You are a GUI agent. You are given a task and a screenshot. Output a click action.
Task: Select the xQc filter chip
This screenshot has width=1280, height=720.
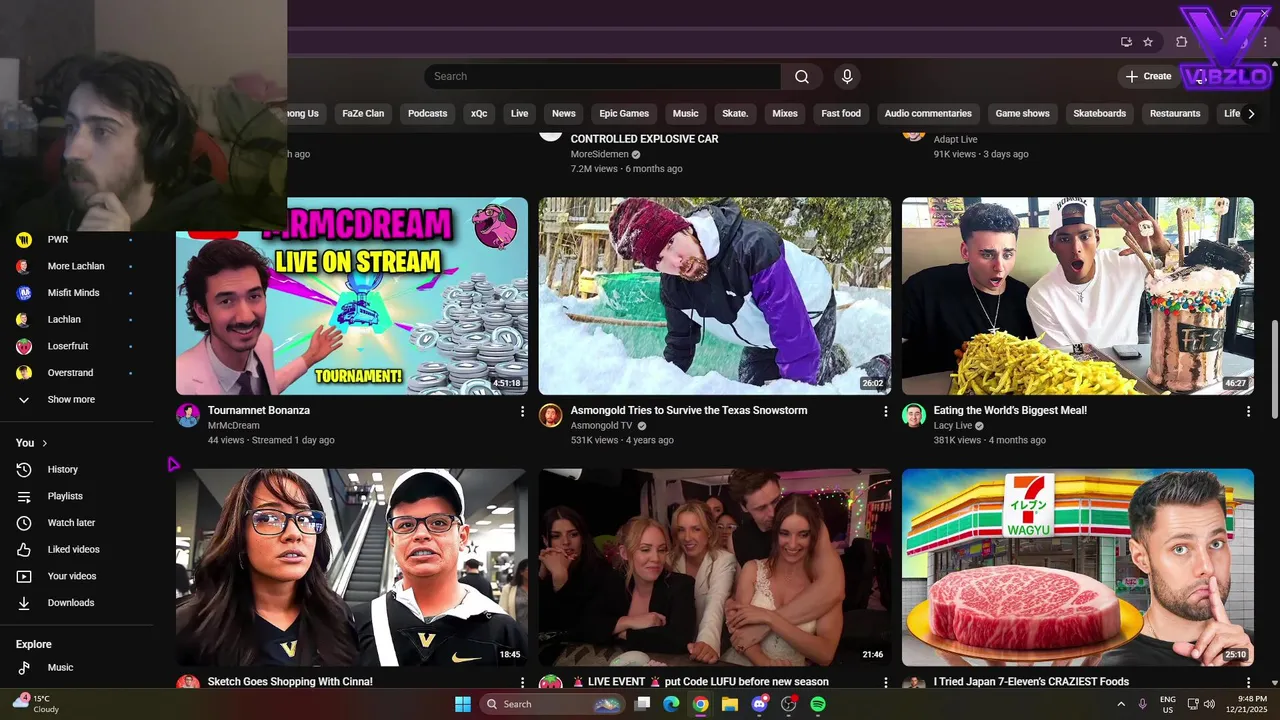tap(479, 113)
